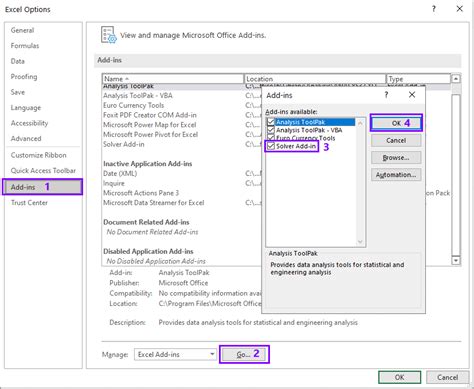Click the Automation... button
The height and width of the screenshot is (389, 474).
pyautogui.click(x=396, y=175)
